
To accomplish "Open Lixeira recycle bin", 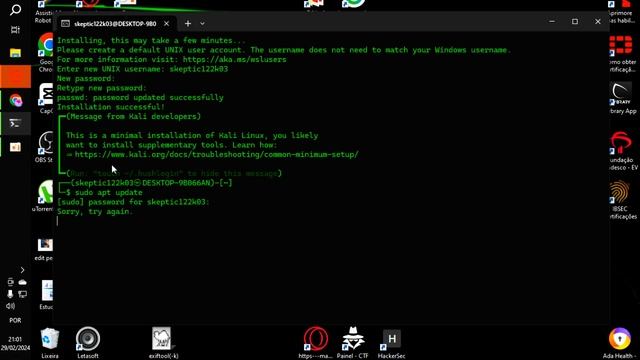I will pyautogui.click(x=50, y=343).
